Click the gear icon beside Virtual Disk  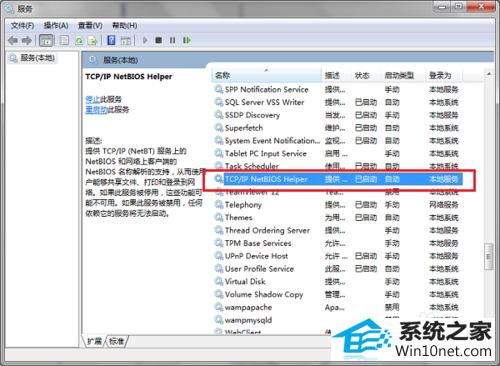click(219, 281)
